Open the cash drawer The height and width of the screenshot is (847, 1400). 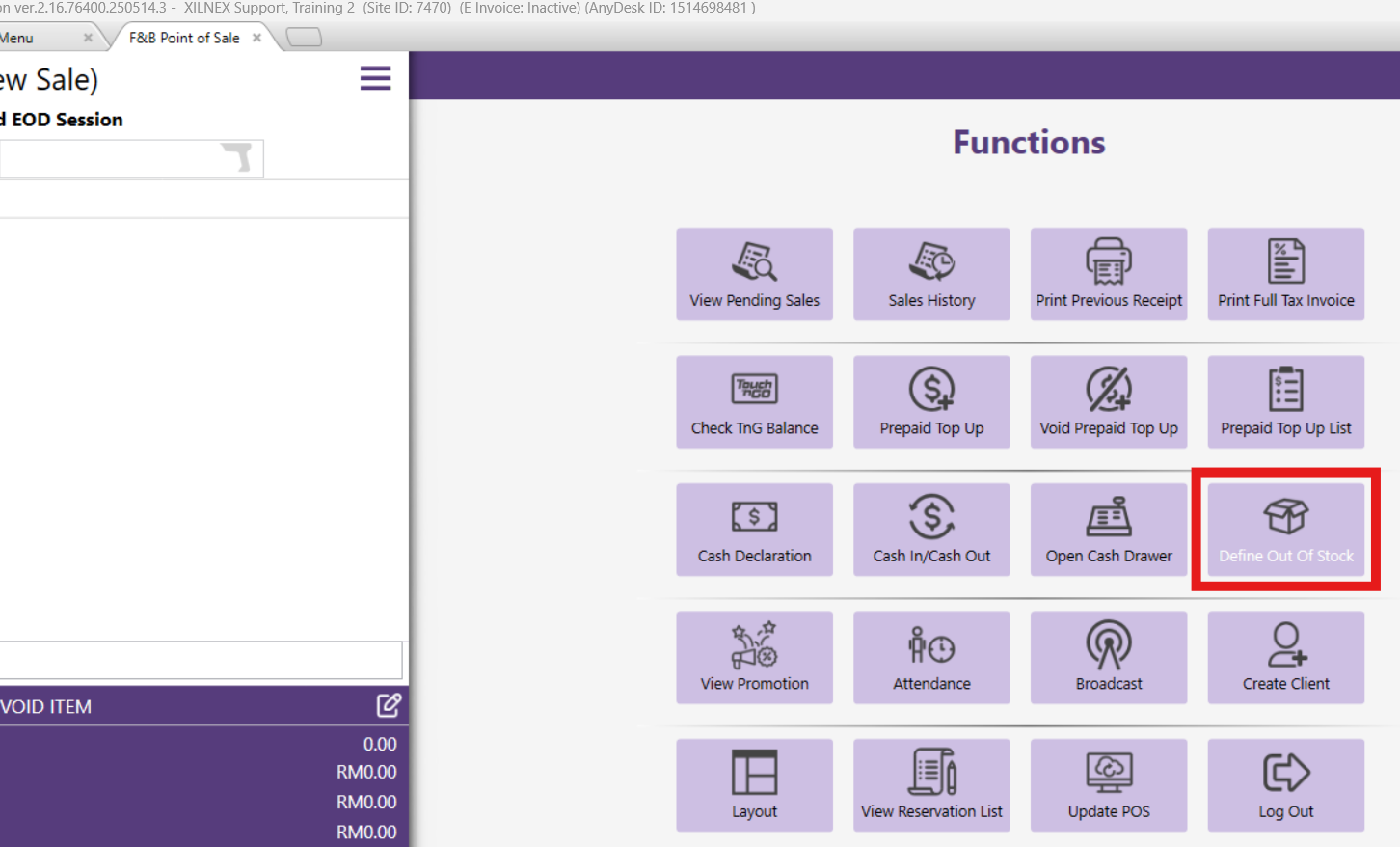pyautogui.click(x=1109, y=530)
